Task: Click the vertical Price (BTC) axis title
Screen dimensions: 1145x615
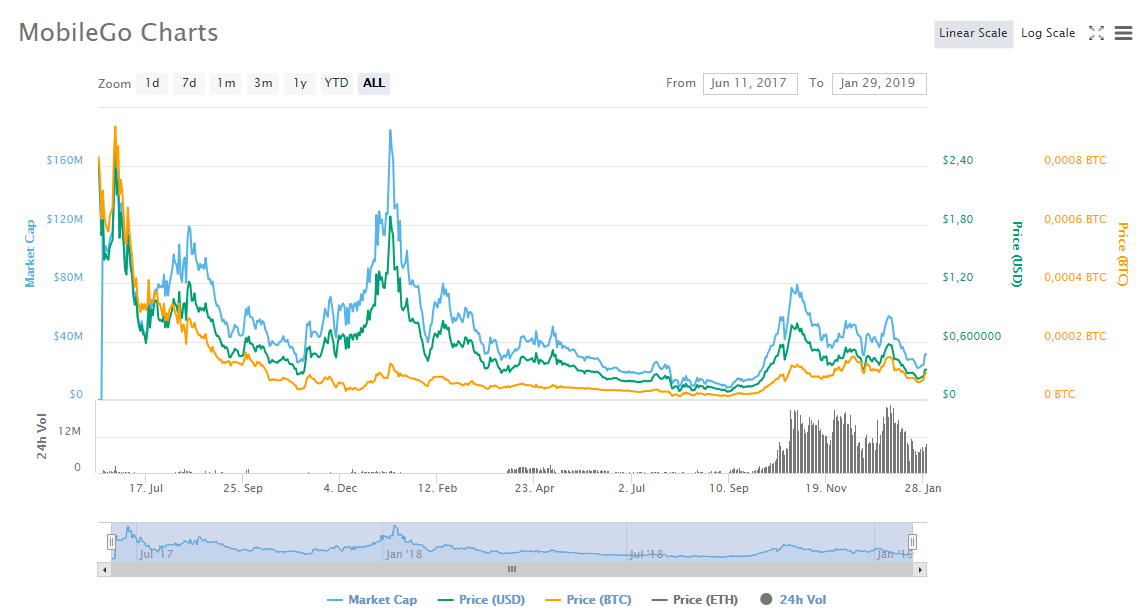Action: point(1122,253)
